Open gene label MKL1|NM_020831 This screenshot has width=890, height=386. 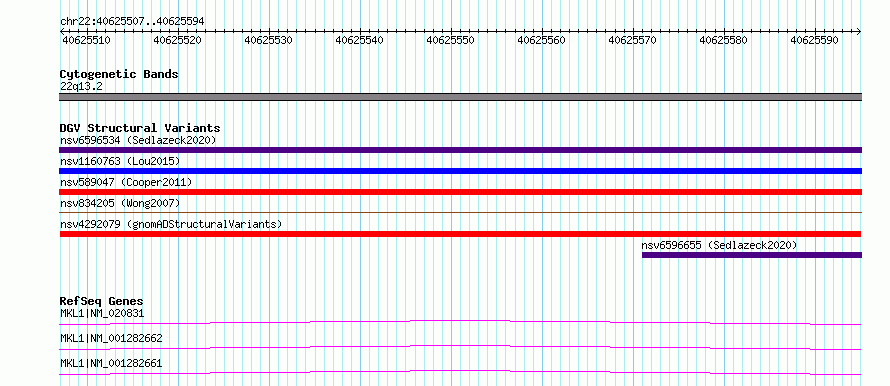pyautogui.click(x=102, y=313)
